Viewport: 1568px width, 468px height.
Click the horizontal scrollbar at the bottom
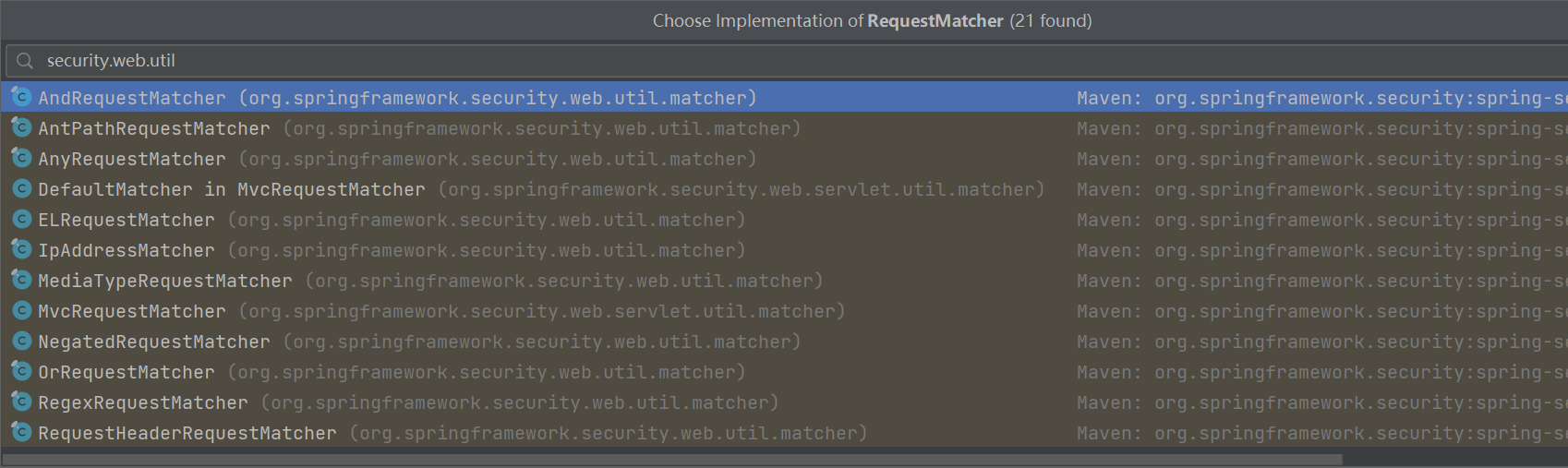point(672,459)
